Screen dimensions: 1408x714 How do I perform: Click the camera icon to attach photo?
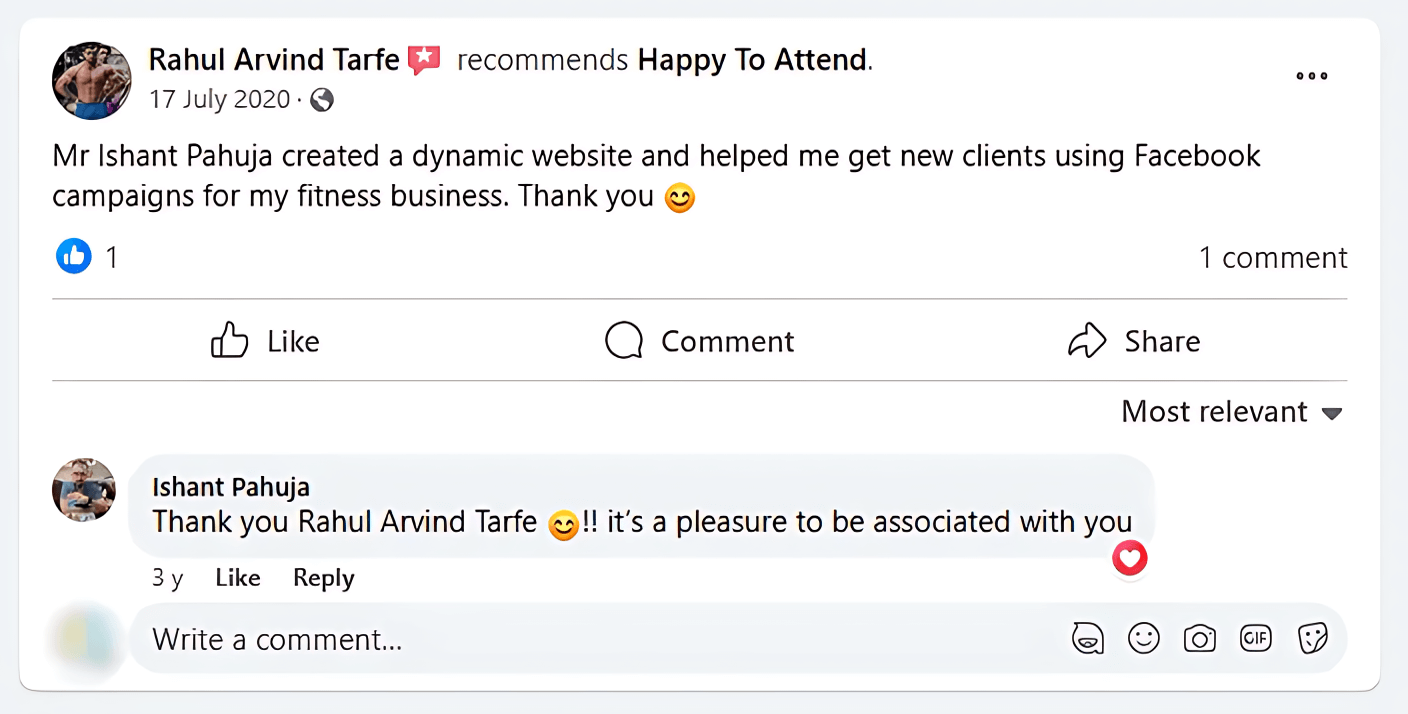(x=1199, y=638)
